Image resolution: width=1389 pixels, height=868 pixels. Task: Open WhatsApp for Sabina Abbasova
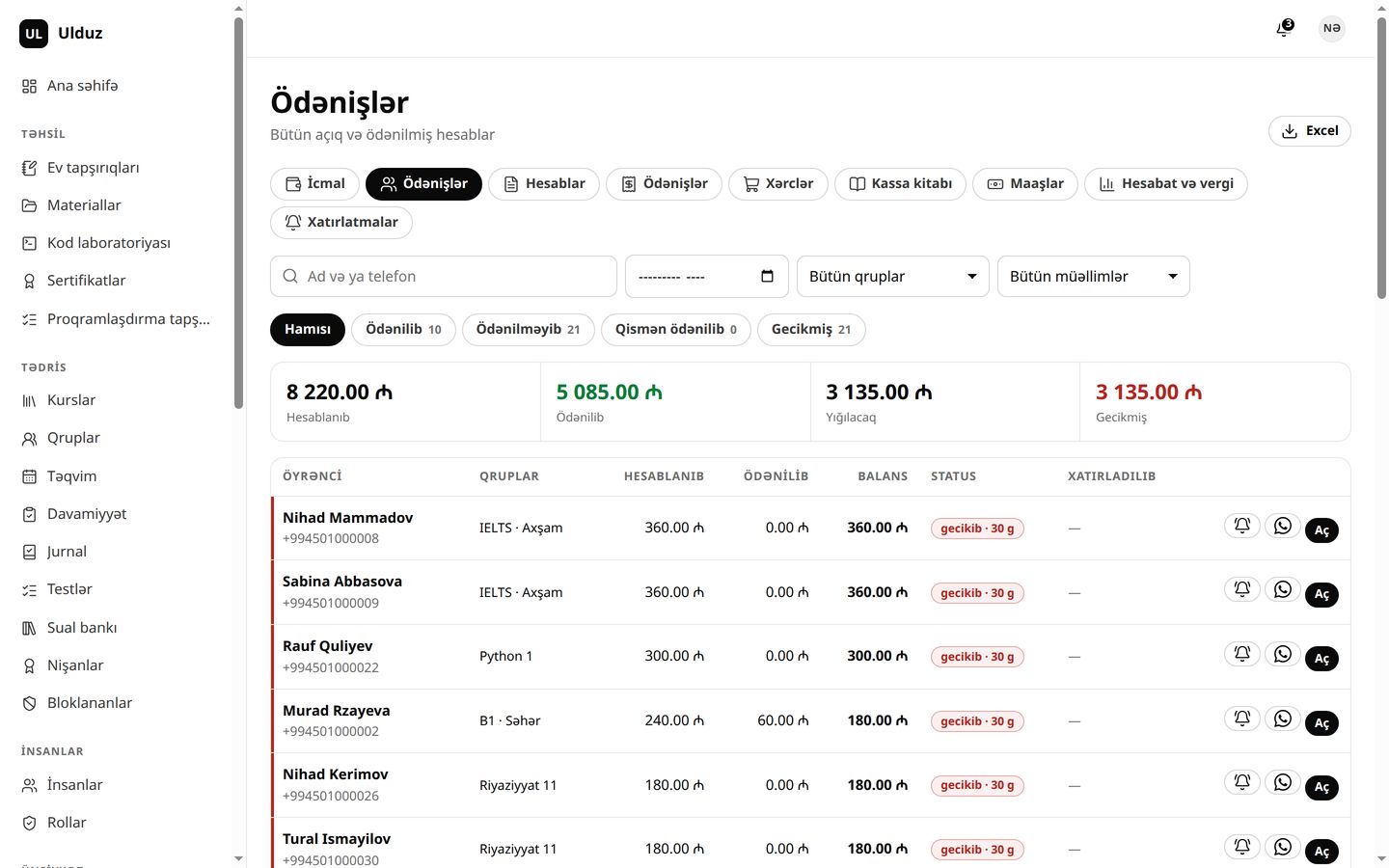[x=1283, y=589]
